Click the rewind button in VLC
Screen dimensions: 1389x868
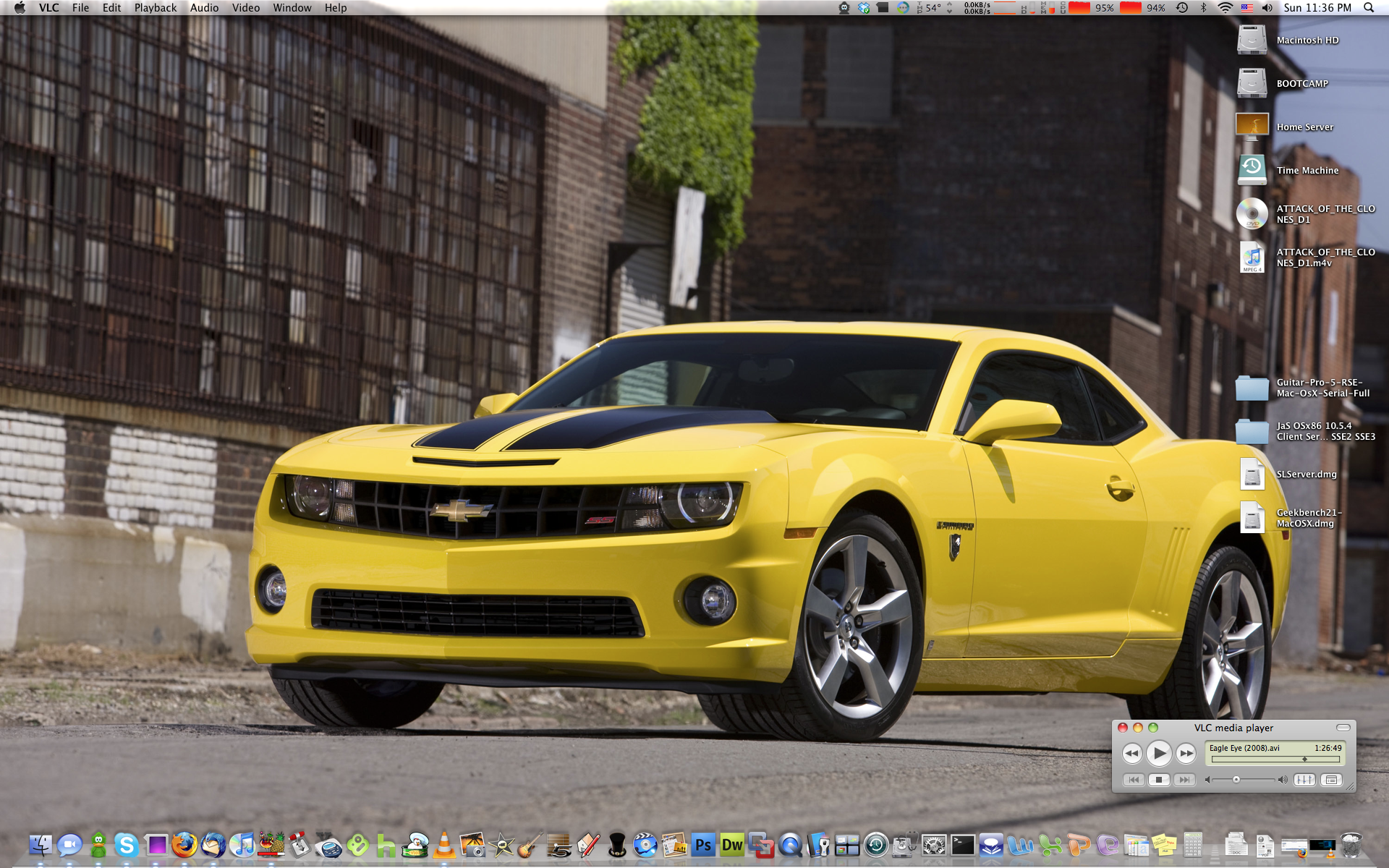point(1132,754)
